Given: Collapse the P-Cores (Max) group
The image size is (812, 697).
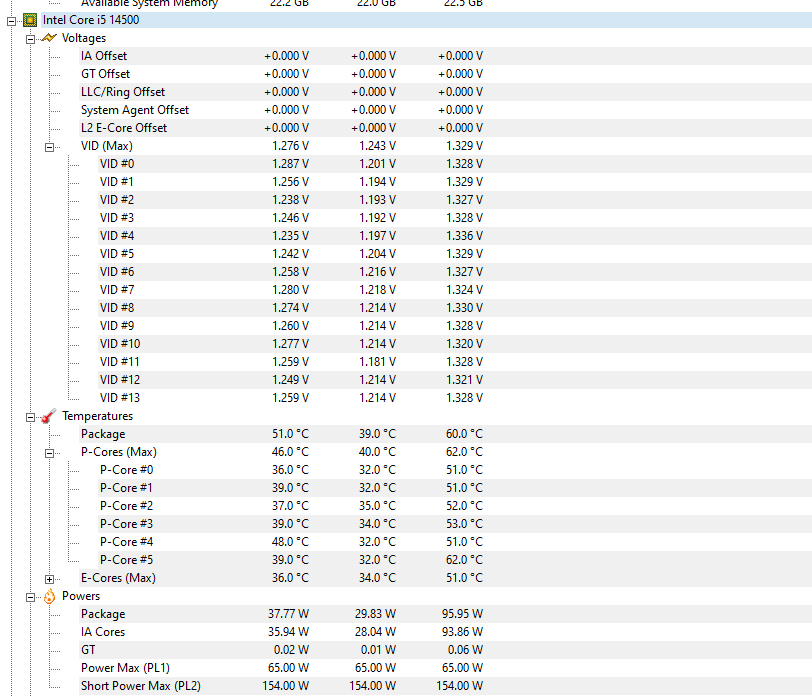Looking at the screenshot, I should [x=49, y=453].
